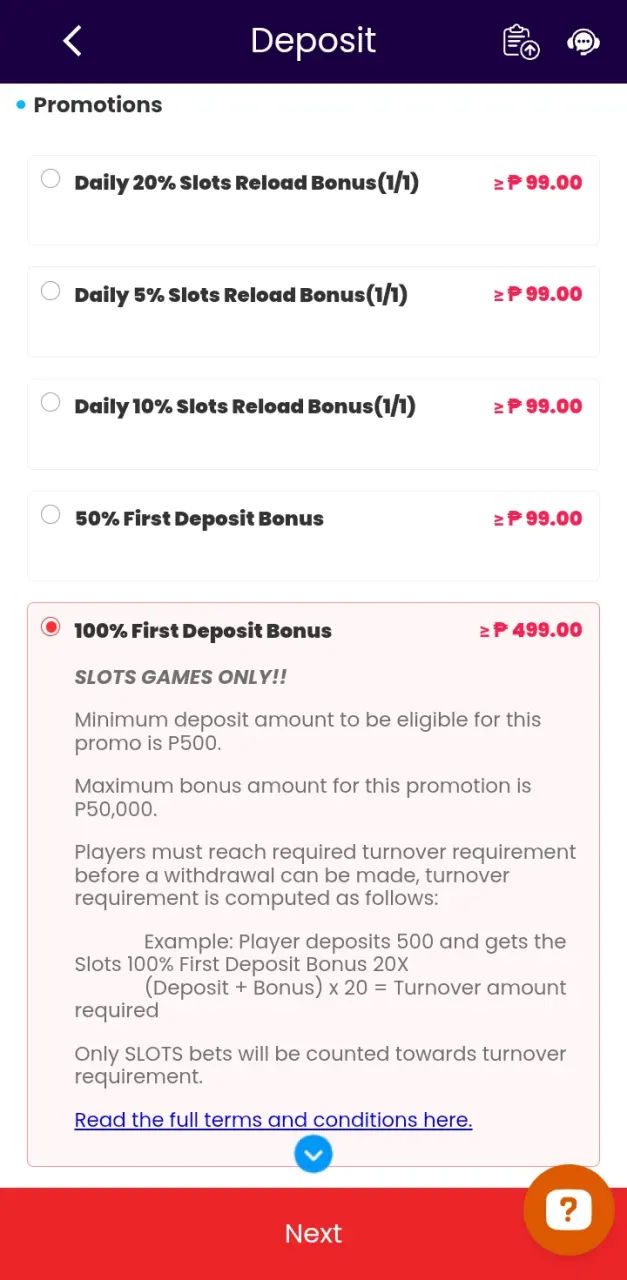Viewport: 627px width, 1280px height.
Task: Click the 50% First Deposit Bonus title
Action: tap(199, 519)
